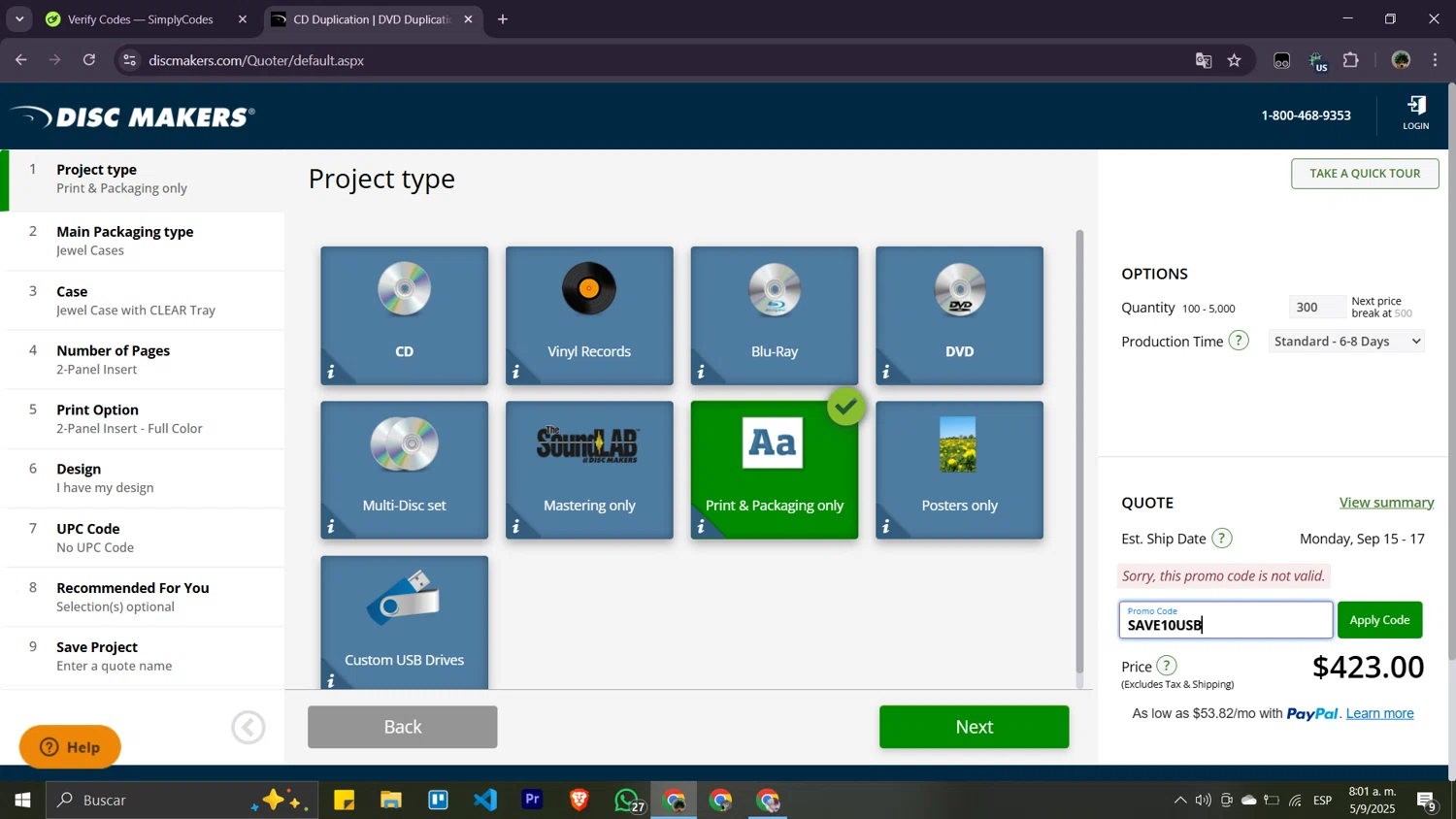Bookmark this page with the star icon

click(1235, 60)
